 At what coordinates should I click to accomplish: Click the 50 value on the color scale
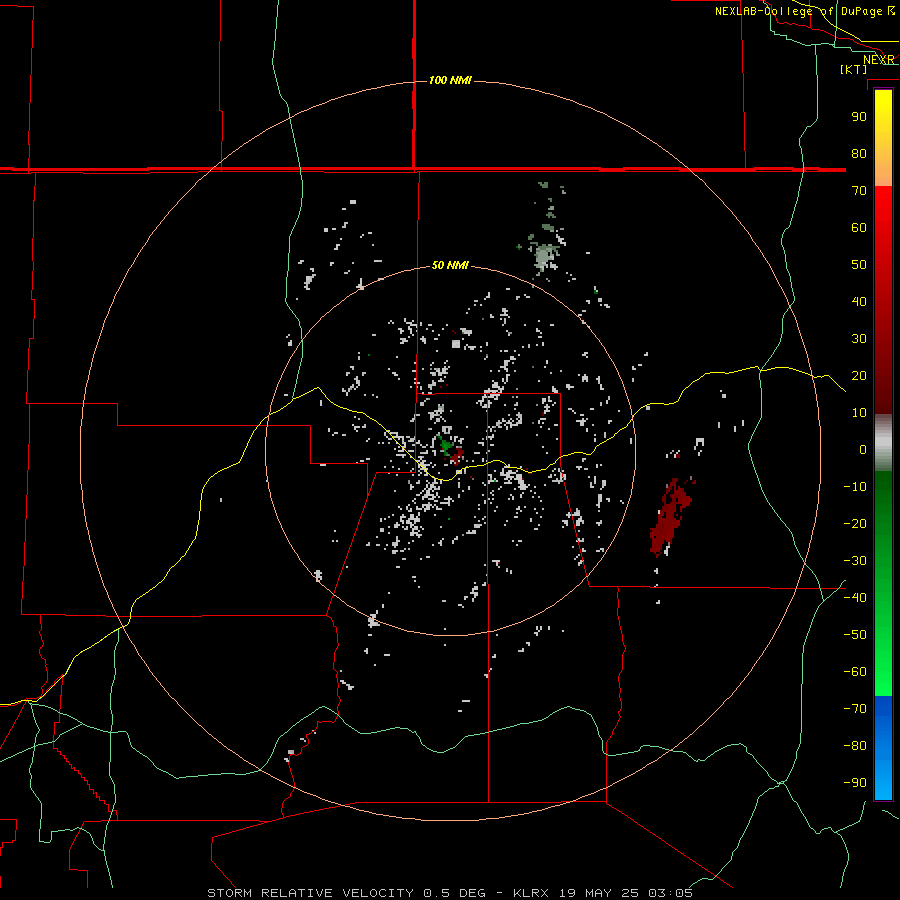point(859,265)
